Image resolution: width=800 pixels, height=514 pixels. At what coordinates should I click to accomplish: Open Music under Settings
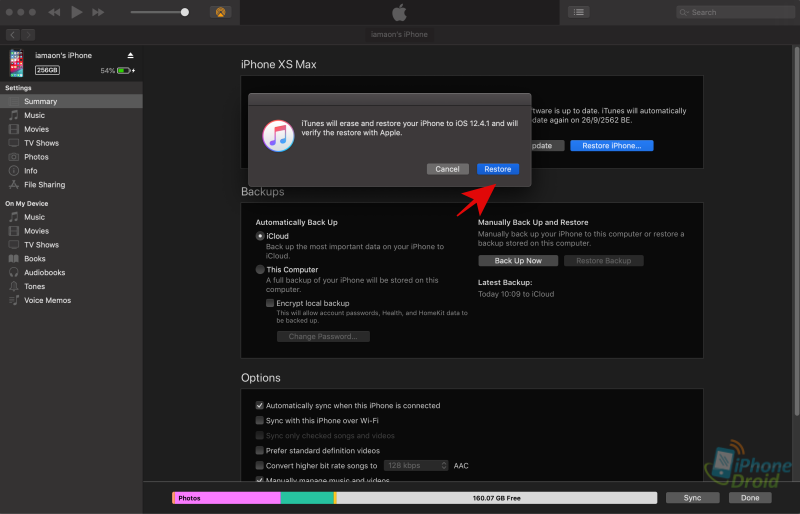pyautogui.click(x=71, y=115)
